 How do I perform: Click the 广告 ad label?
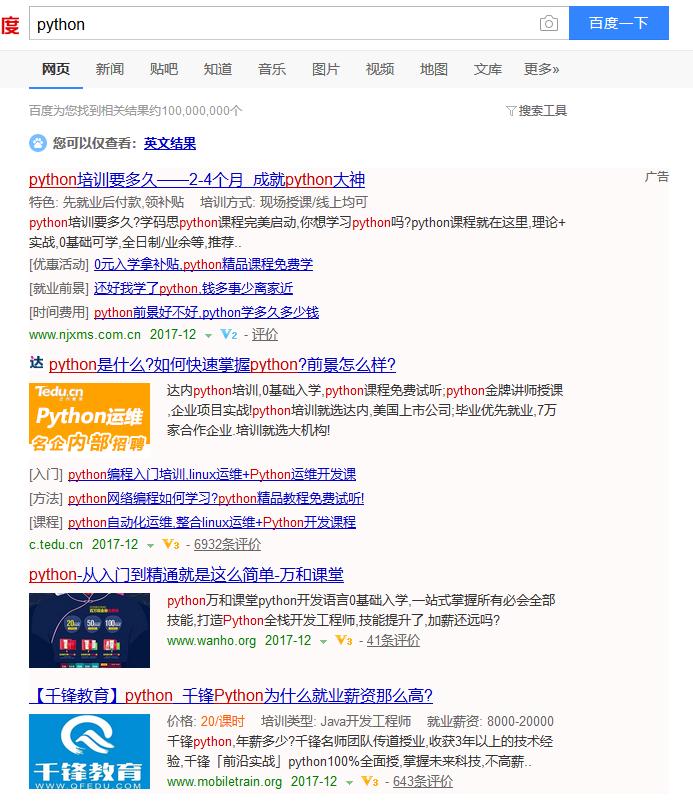coord(656,177)
